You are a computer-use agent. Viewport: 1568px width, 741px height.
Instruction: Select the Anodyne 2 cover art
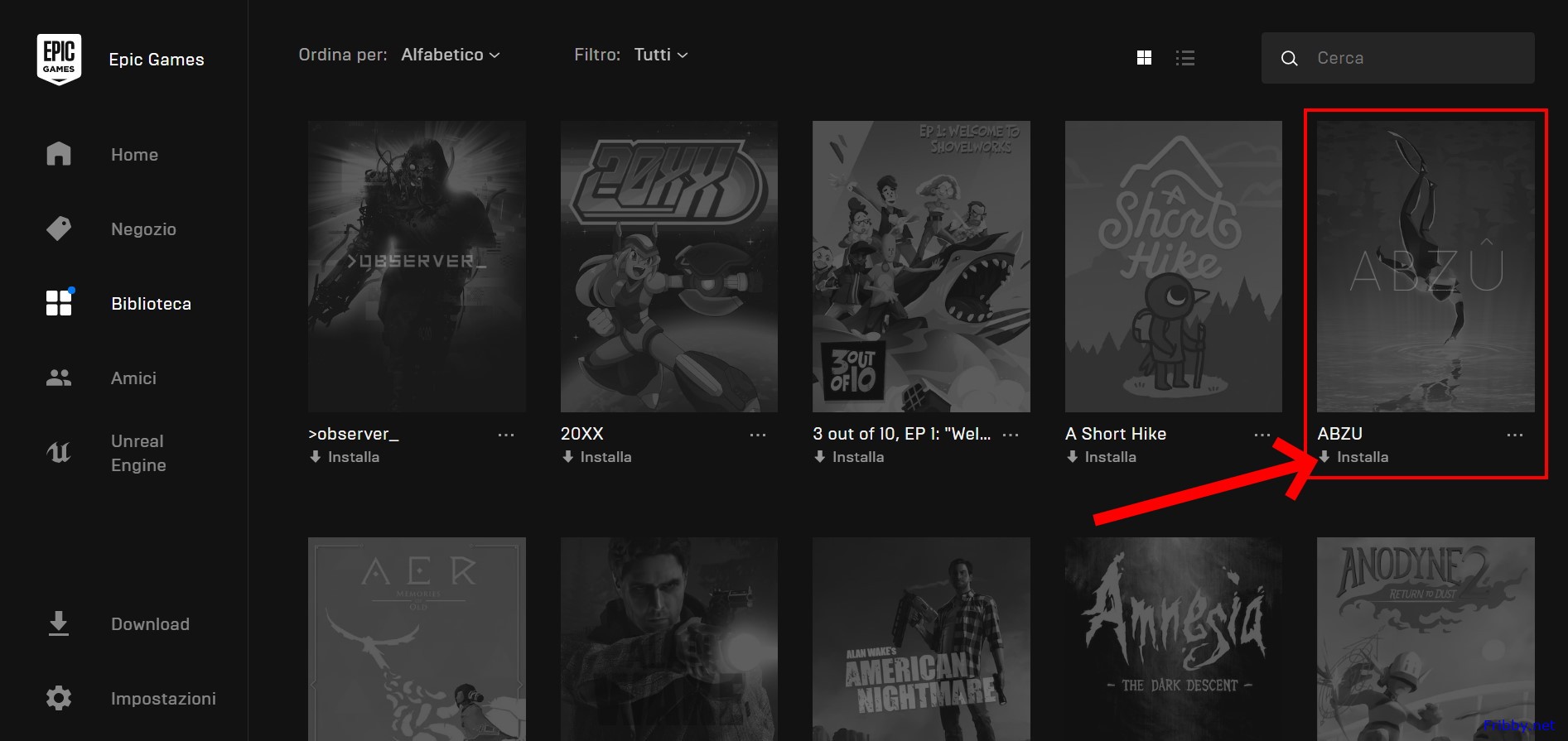click(x=1426, y=639)
